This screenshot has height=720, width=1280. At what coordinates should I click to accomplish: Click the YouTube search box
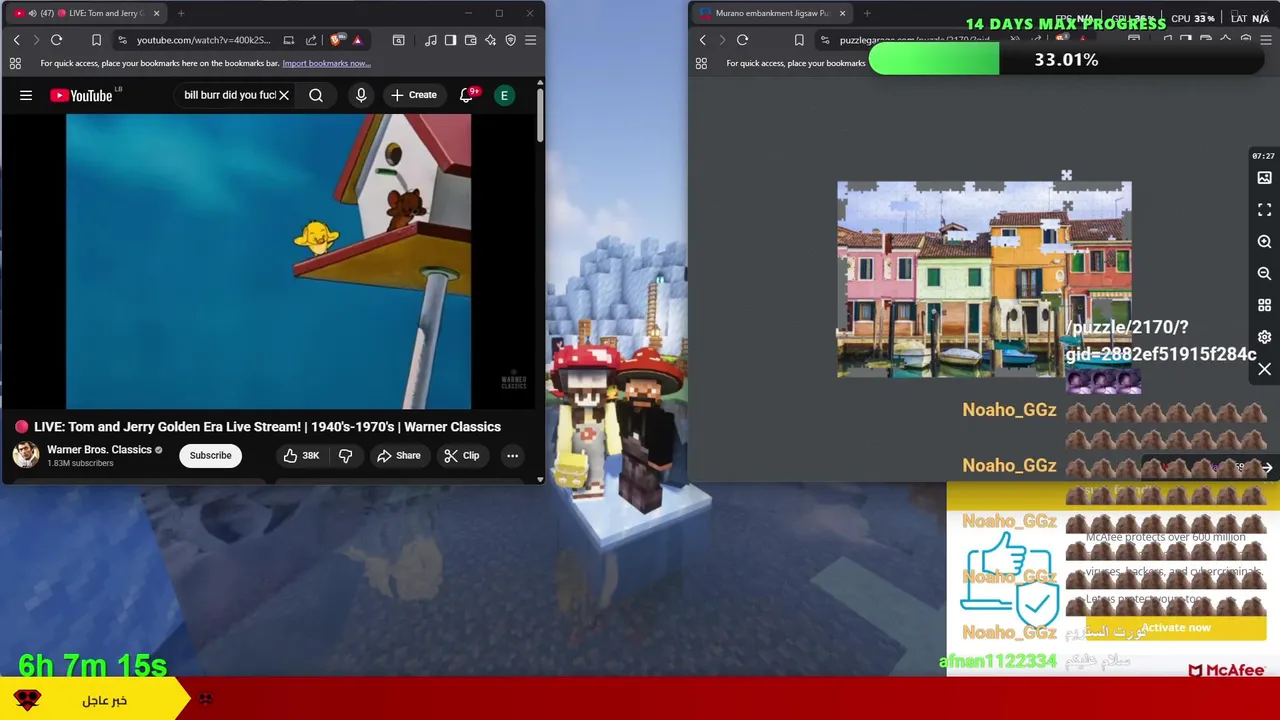coord(228,95)
